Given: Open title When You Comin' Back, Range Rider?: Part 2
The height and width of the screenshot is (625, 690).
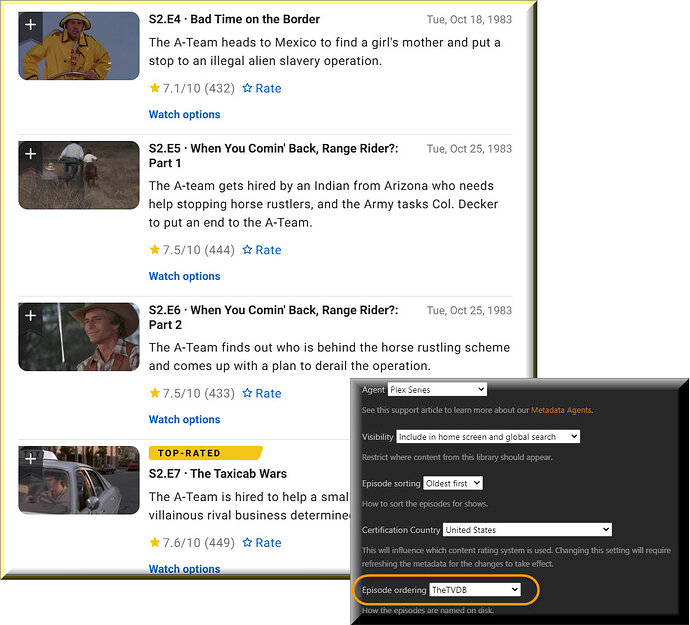Looking at the screenshot, I should click(273, 317).
